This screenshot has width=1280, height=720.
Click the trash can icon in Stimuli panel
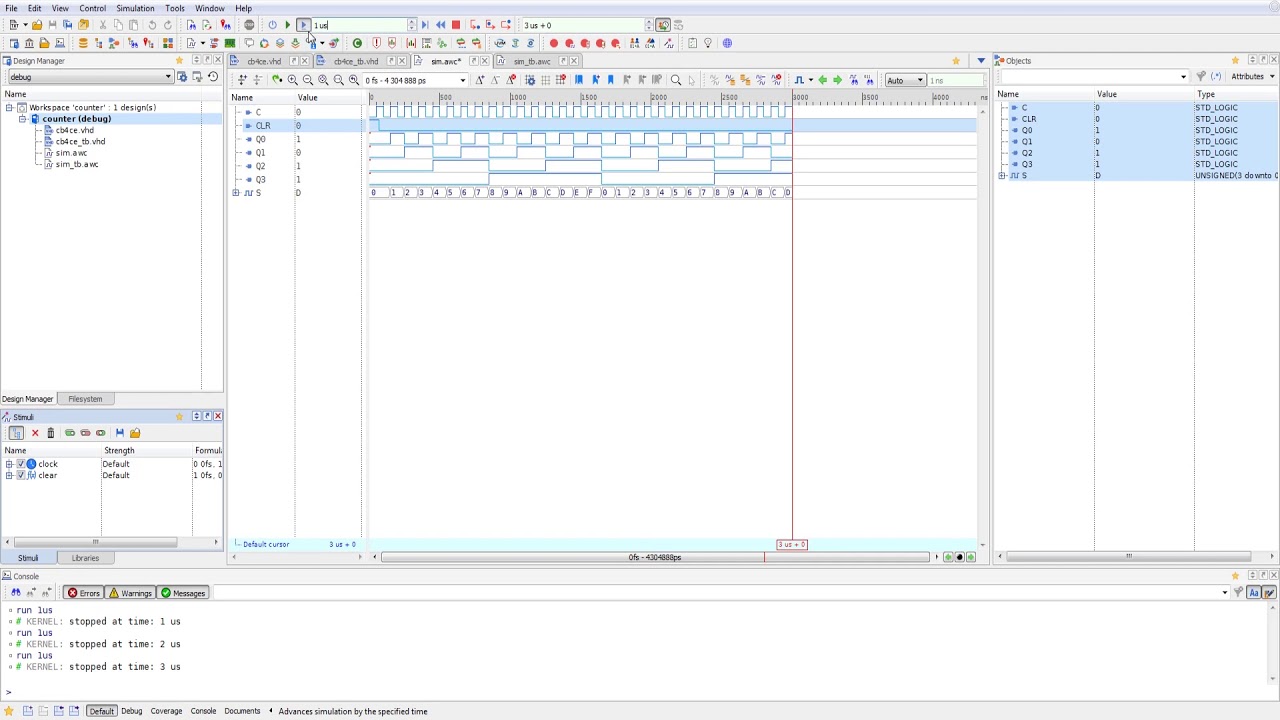point(50,433)
